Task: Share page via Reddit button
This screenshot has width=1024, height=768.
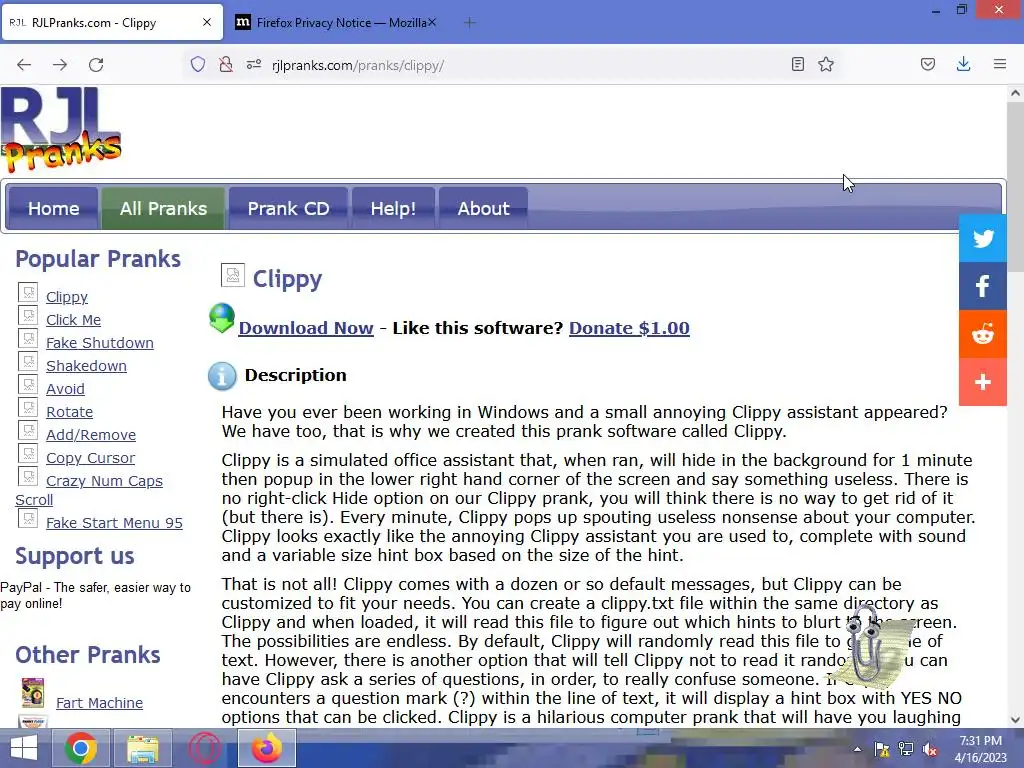Action: [983, 334]
